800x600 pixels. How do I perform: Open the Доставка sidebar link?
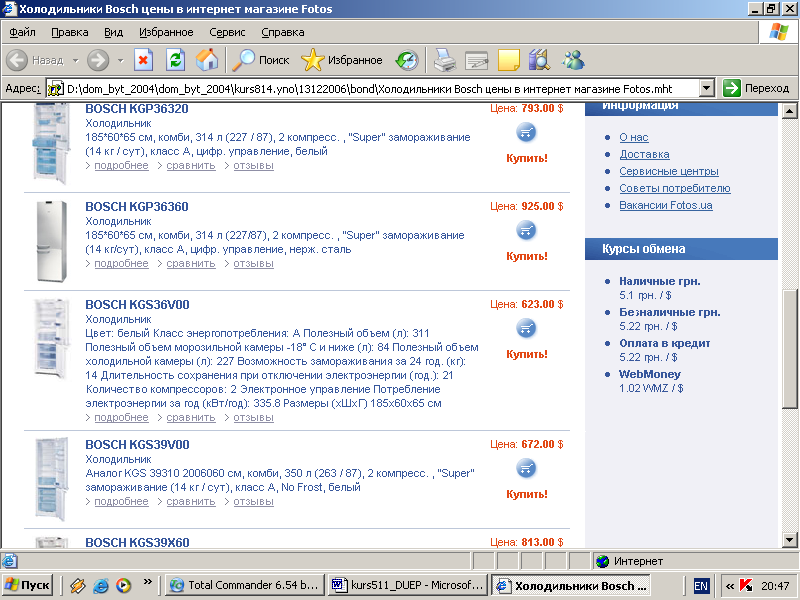[x=644, y=154]
